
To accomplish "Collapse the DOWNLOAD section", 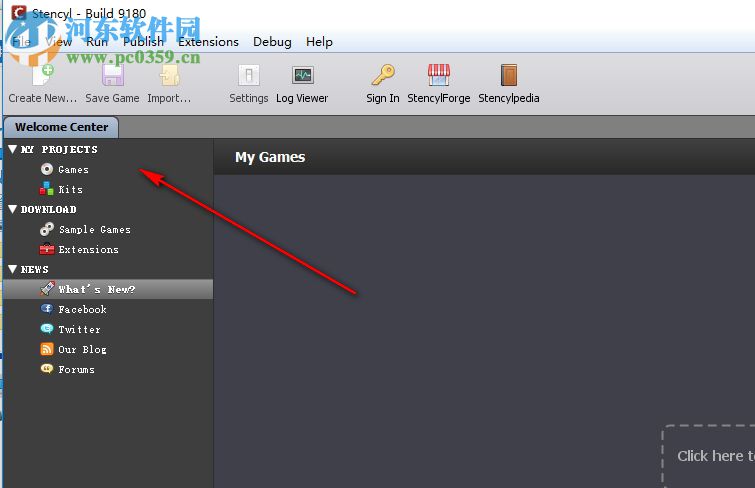I will pyautogui.click(x=13, y=209).
